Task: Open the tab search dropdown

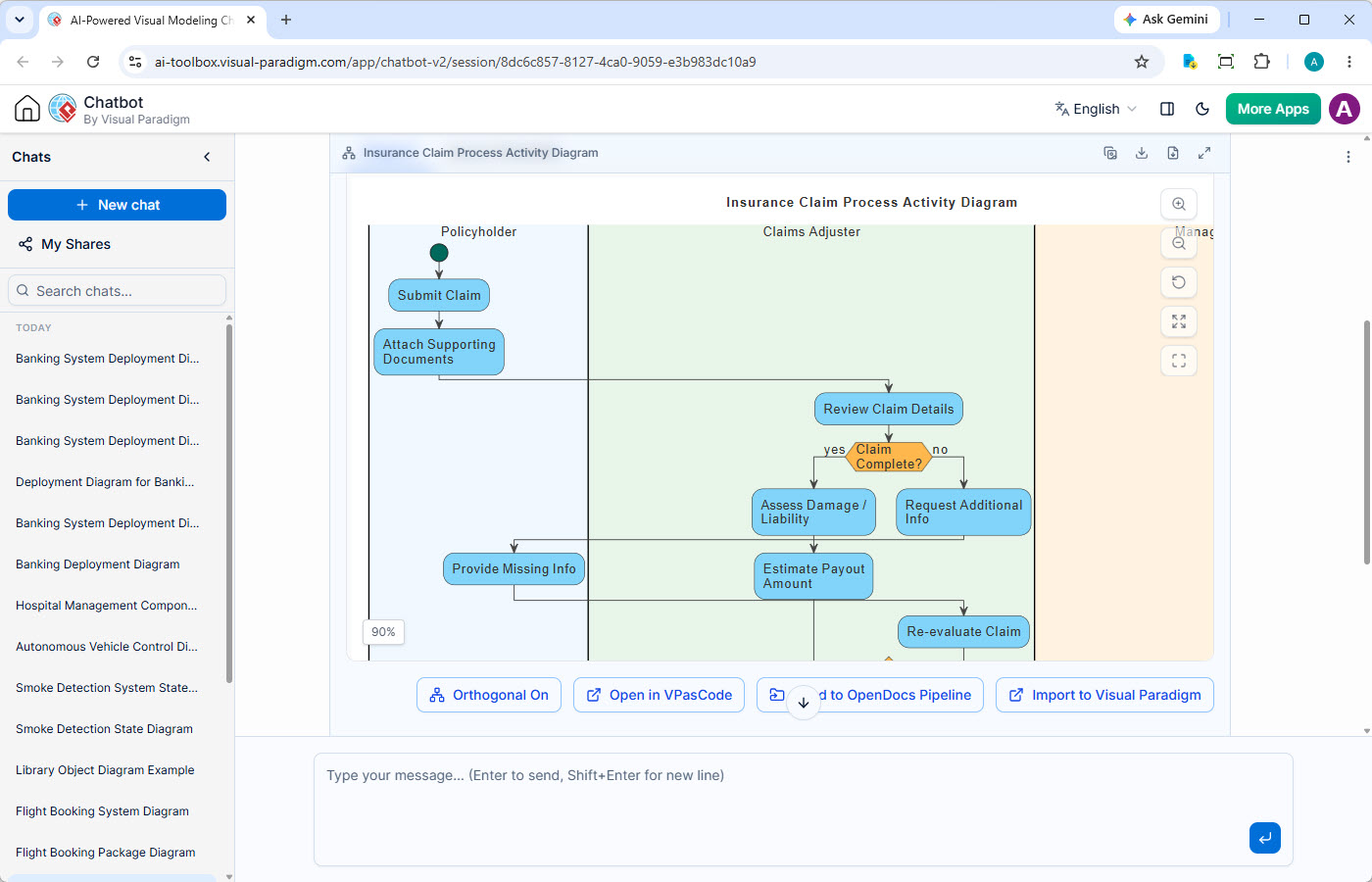Action: (x=19, y=20)
